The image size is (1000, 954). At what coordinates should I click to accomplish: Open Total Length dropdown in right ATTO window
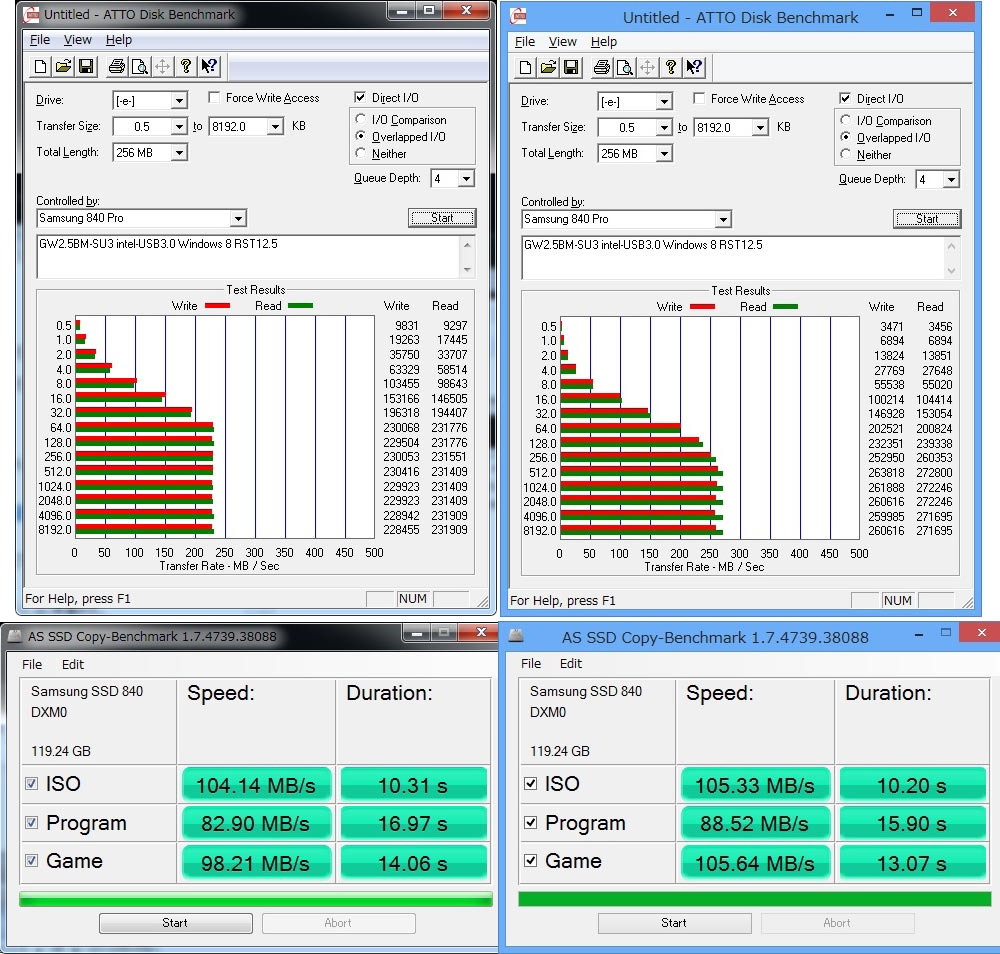tap(664, 154)
